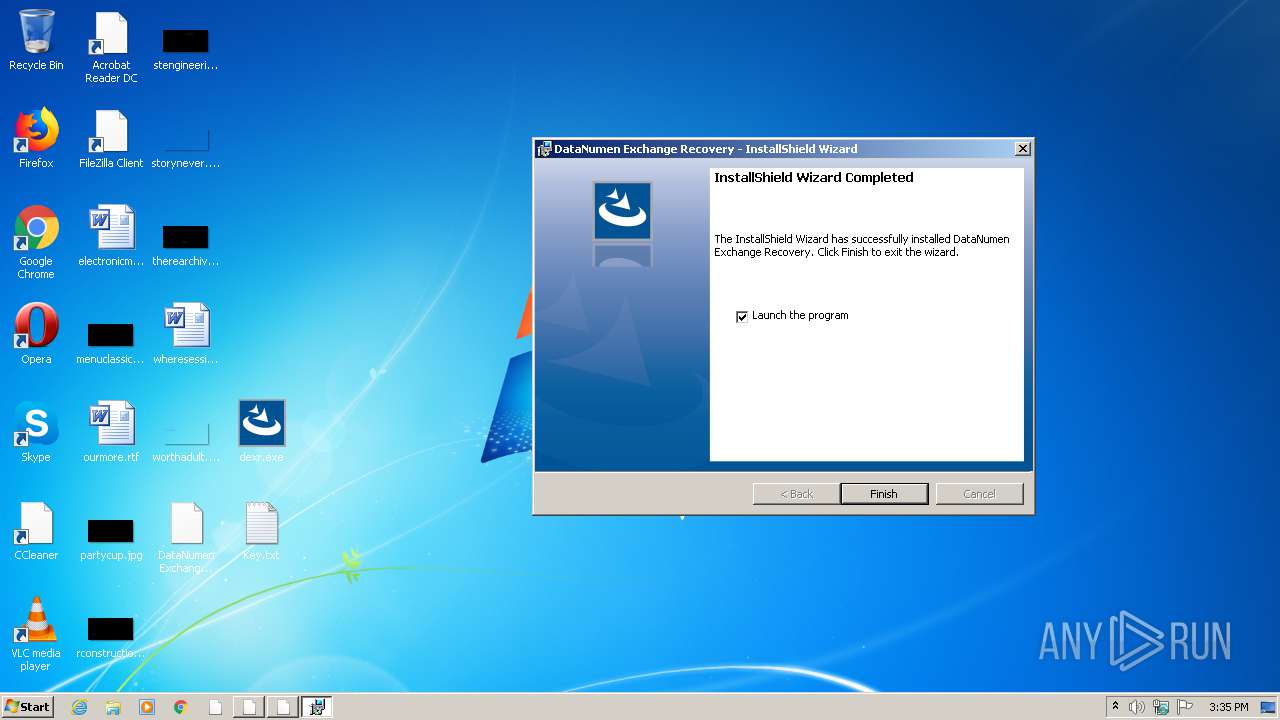Click the disabled Back button
This screenshot has height=720, width=1280.
point(796,494)
